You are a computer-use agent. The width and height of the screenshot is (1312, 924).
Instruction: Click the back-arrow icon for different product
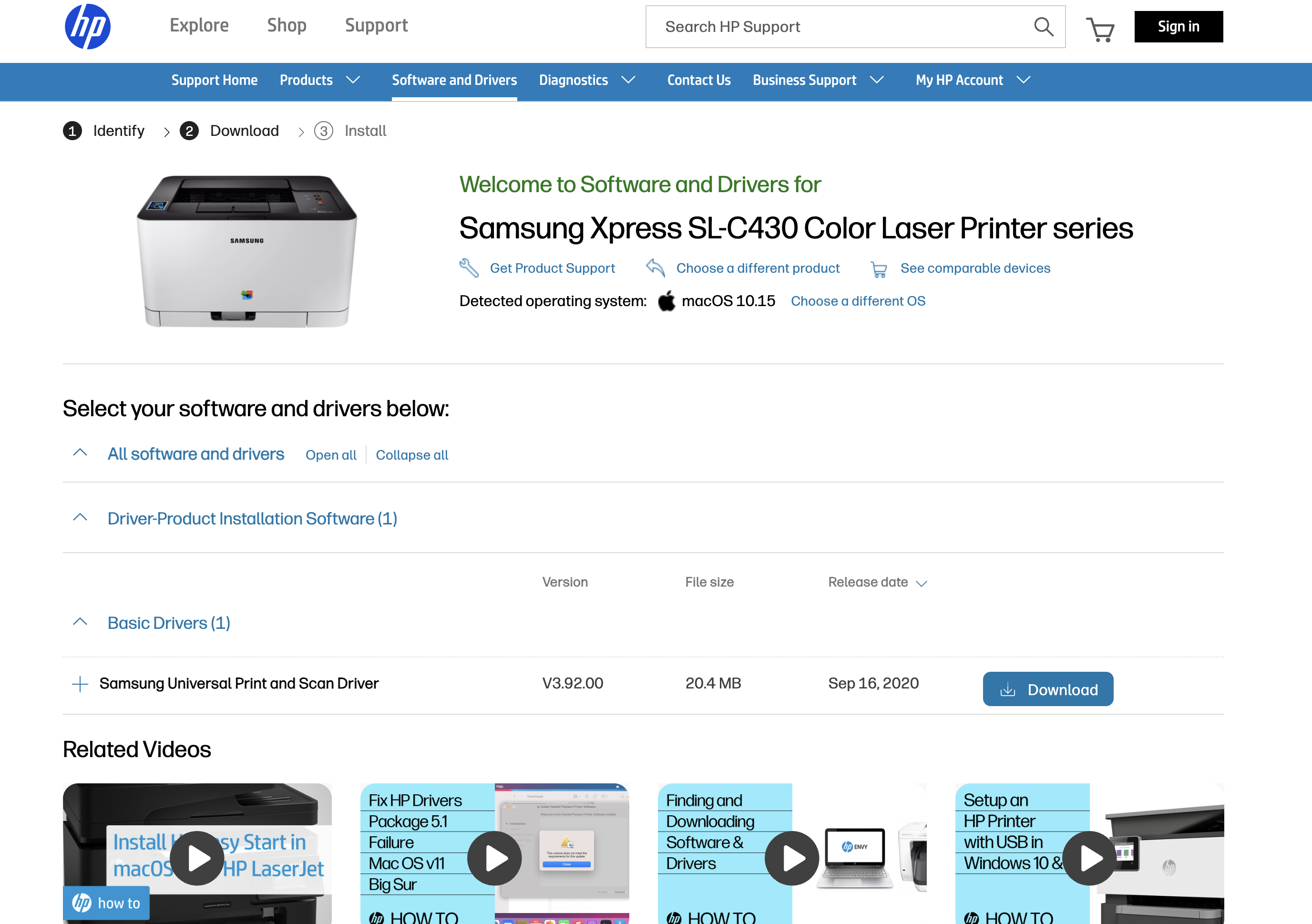655,267
